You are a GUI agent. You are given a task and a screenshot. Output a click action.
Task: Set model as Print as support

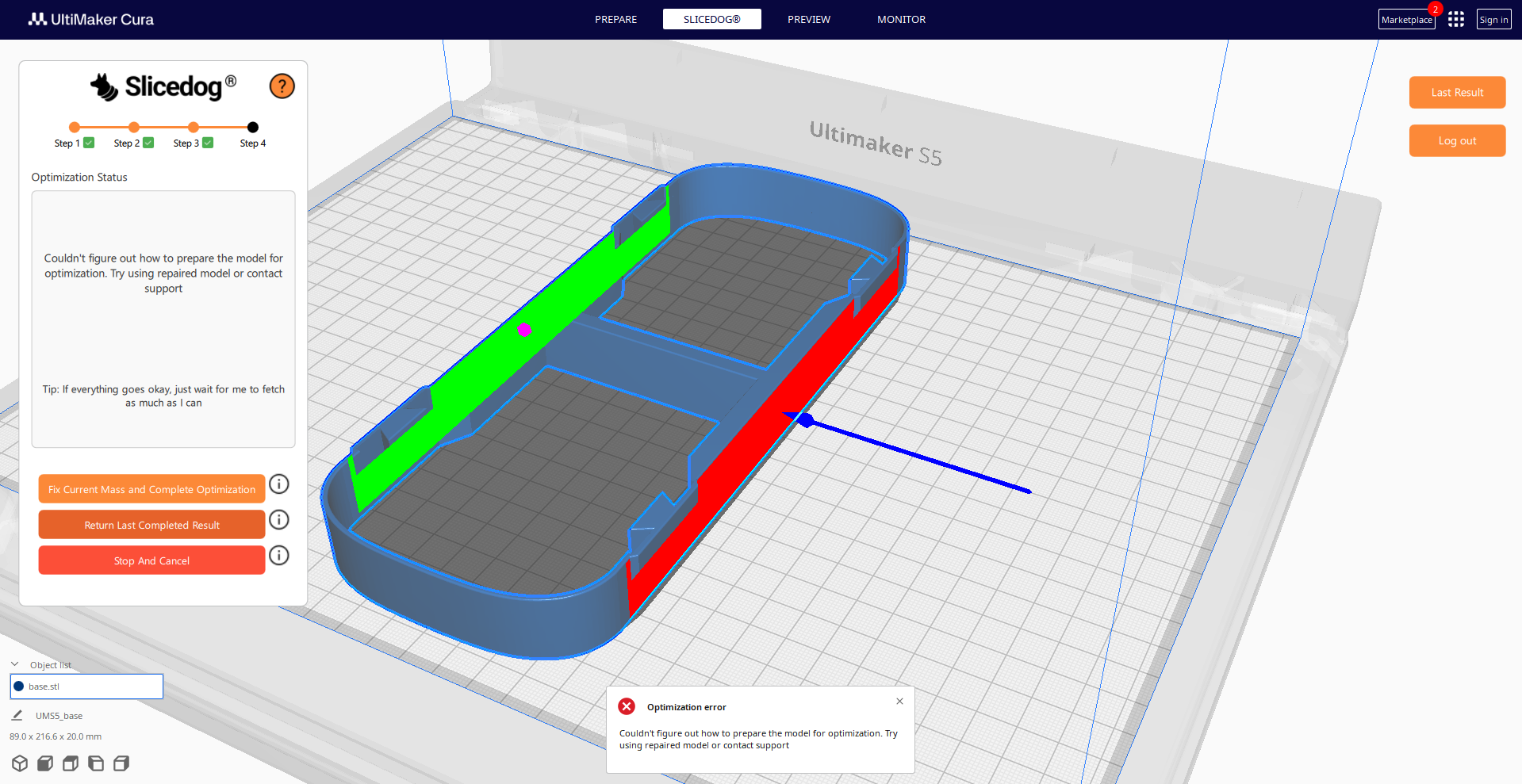pos(44,763)
